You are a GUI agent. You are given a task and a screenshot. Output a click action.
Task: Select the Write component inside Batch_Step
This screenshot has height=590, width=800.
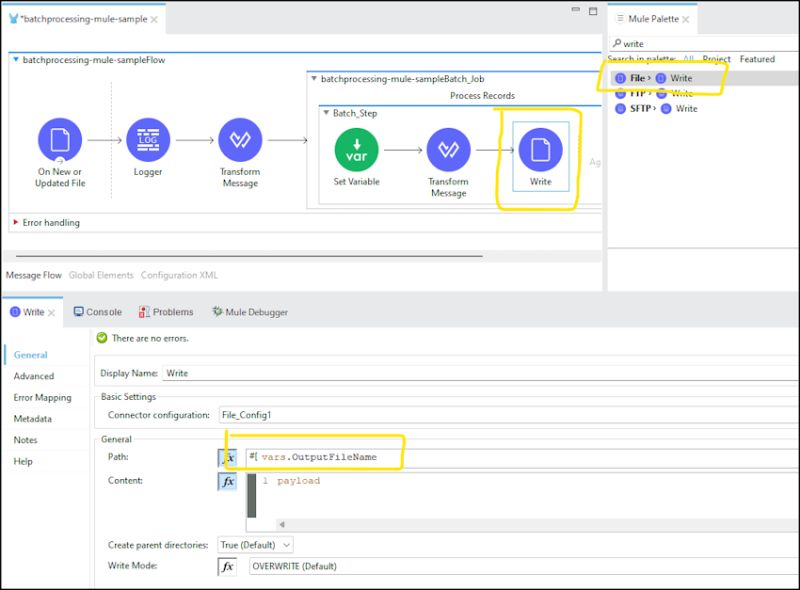tap(539, 150)
